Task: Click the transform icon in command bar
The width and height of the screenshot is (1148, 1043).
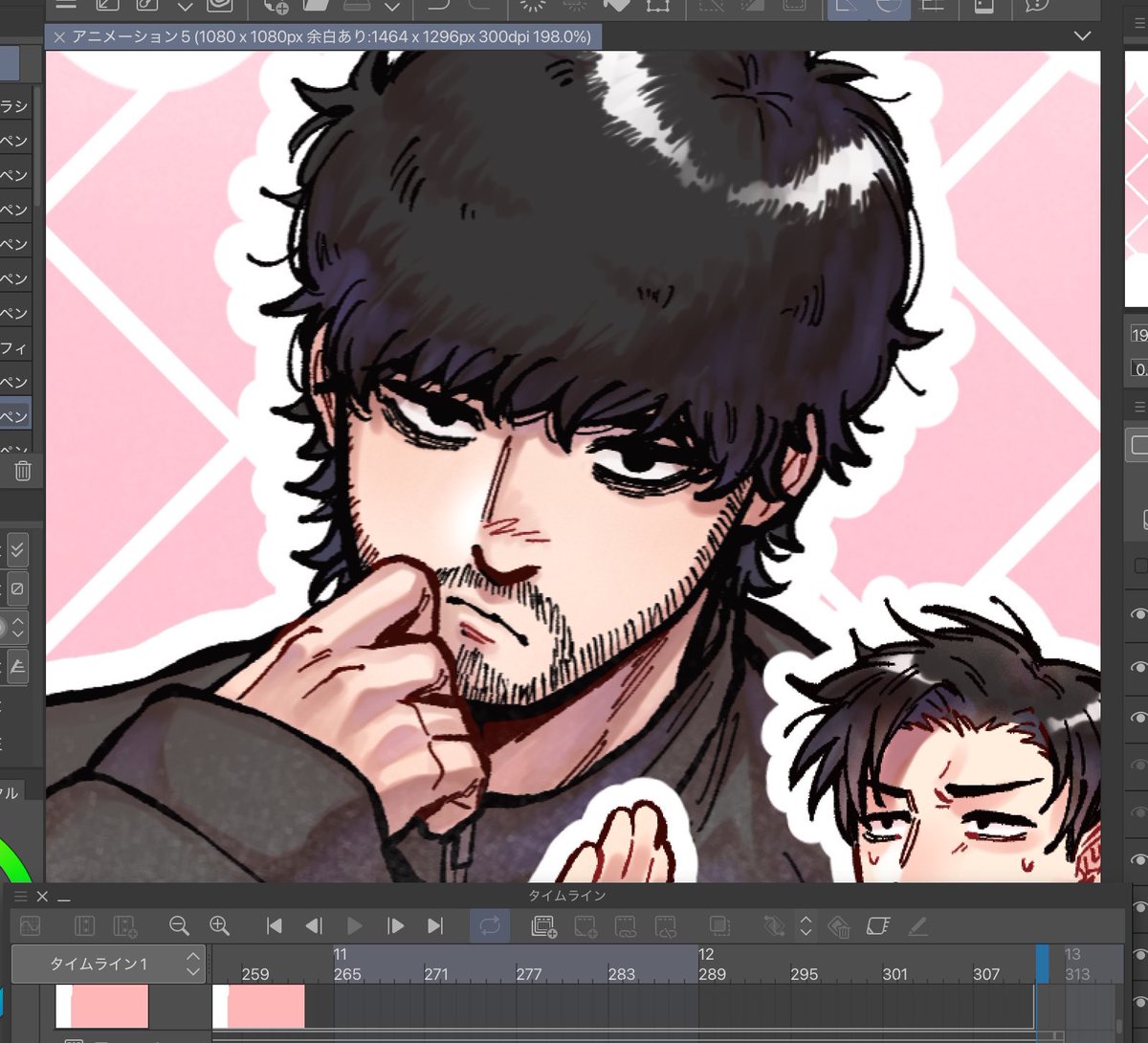Action: point(657,6)
